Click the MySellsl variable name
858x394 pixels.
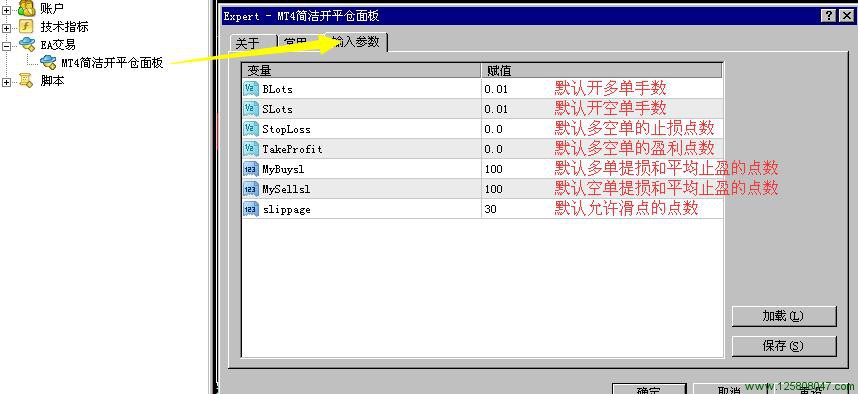286,189
